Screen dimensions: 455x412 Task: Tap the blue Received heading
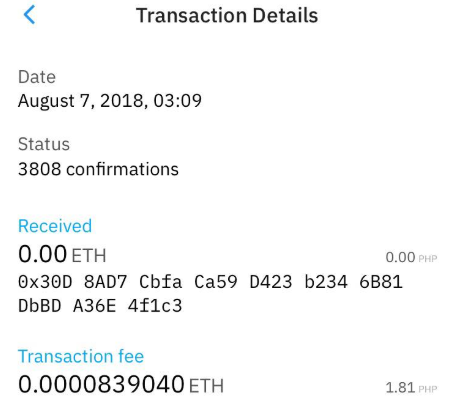(x=55, y=226)
